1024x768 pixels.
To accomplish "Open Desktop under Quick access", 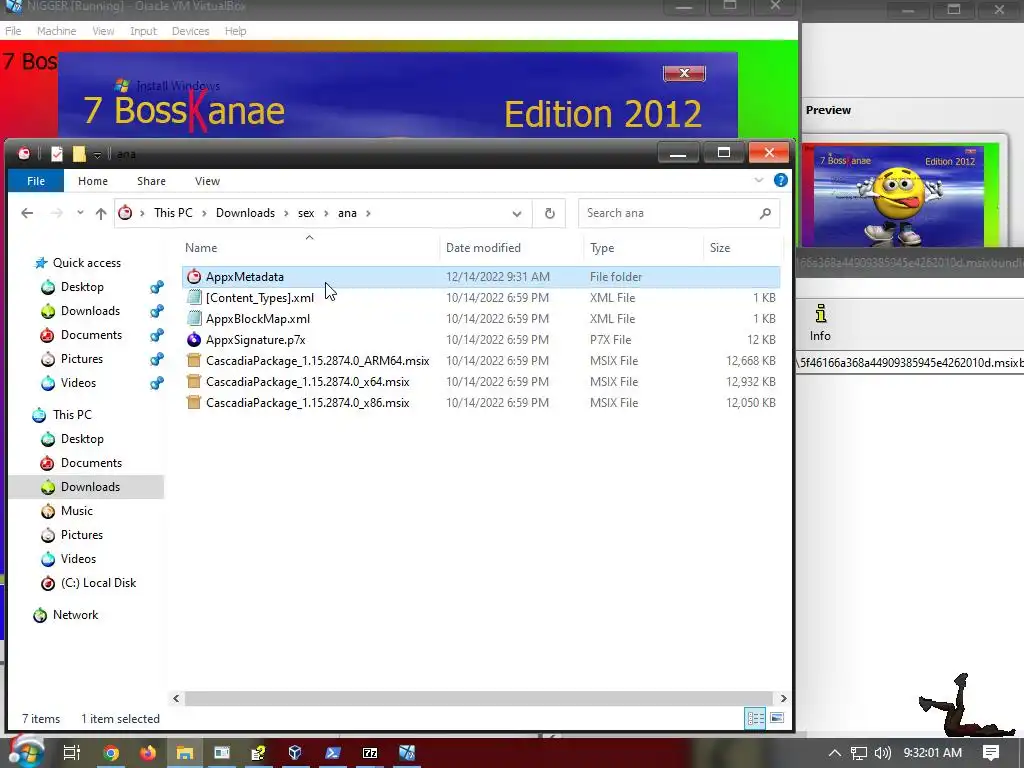I will coord(82,287).
